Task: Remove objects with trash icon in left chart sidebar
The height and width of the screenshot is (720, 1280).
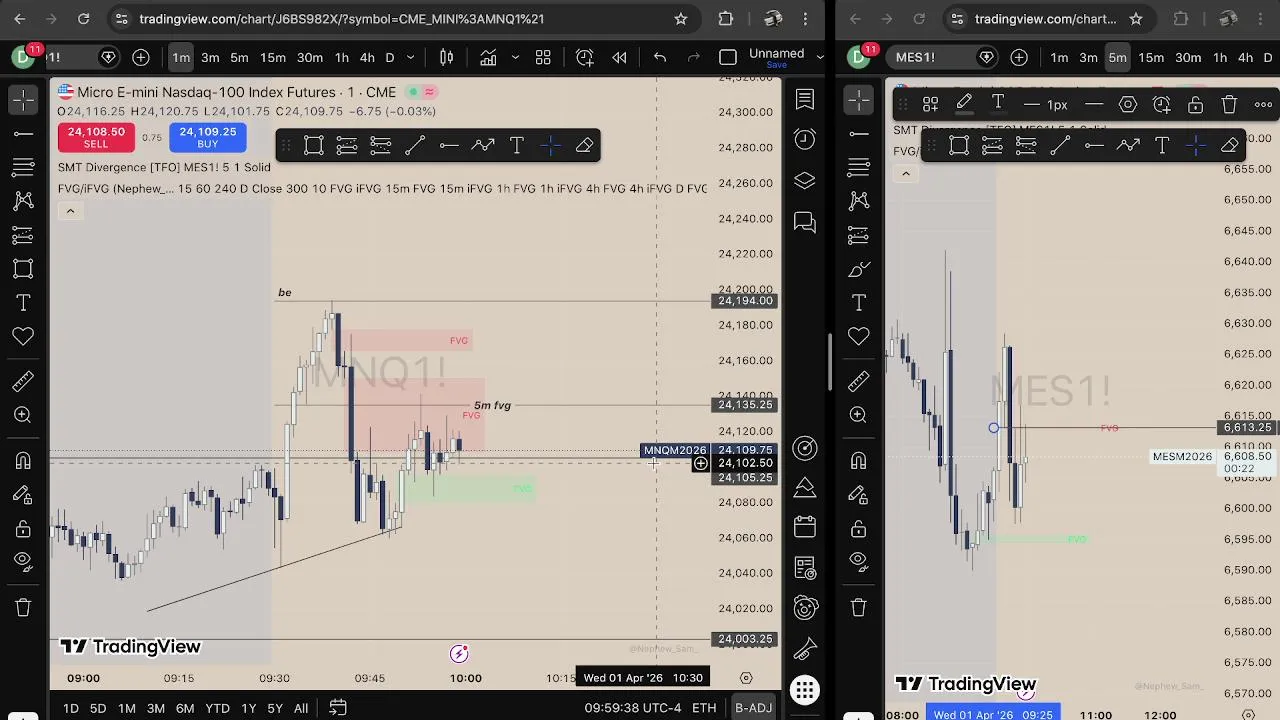Action: (x=23, y=607)
